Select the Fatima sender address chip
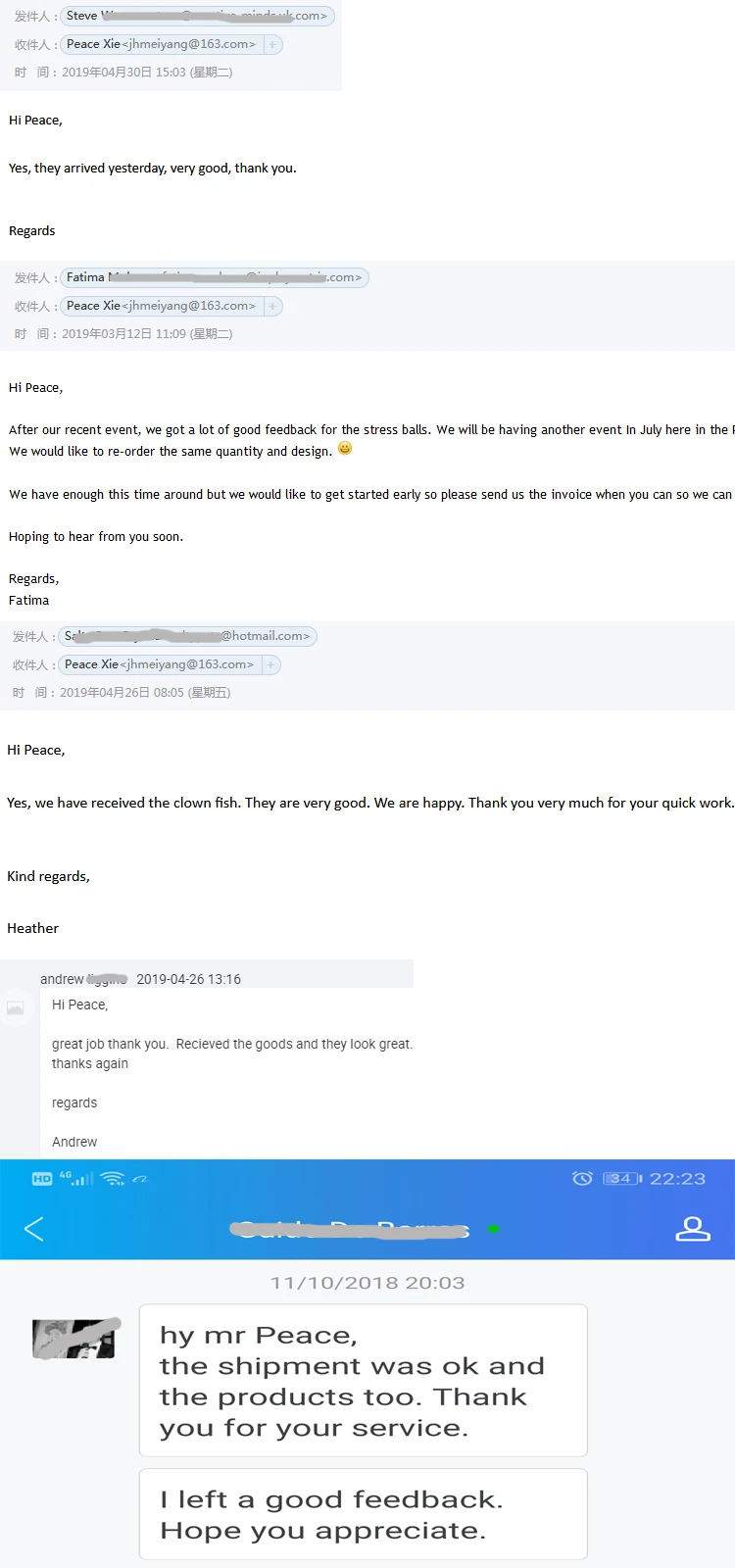This screenshot has height=1568, width=735. pyautogui.click(x=214, y=277)
